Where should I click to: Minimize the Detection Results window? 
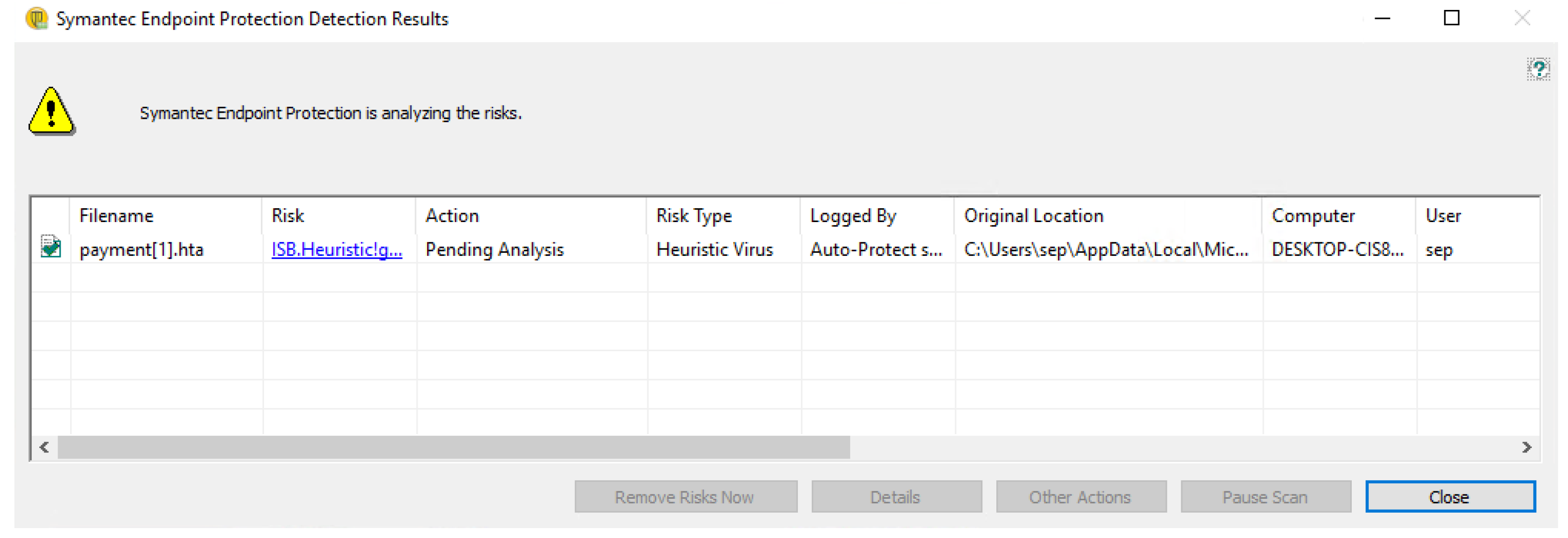pos(1383,18)
